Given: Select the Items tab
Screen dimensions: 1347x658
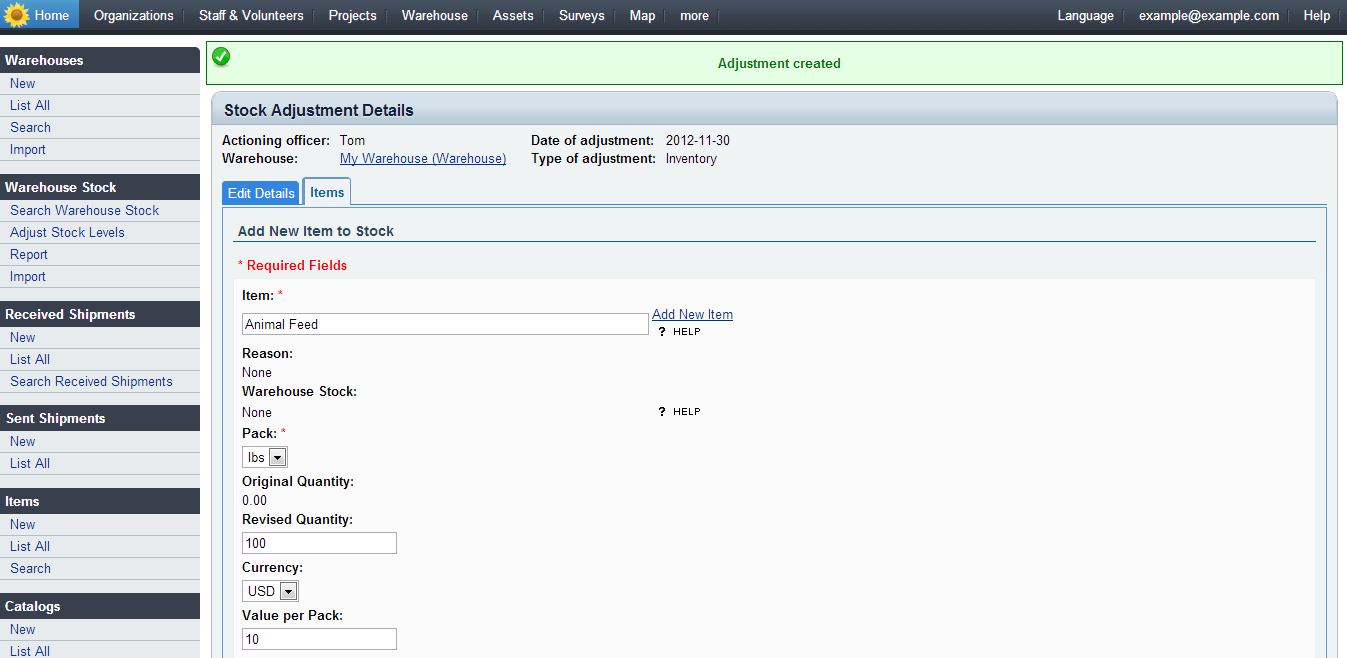Looking at the screenshot, I should click(x=327, y=192).
